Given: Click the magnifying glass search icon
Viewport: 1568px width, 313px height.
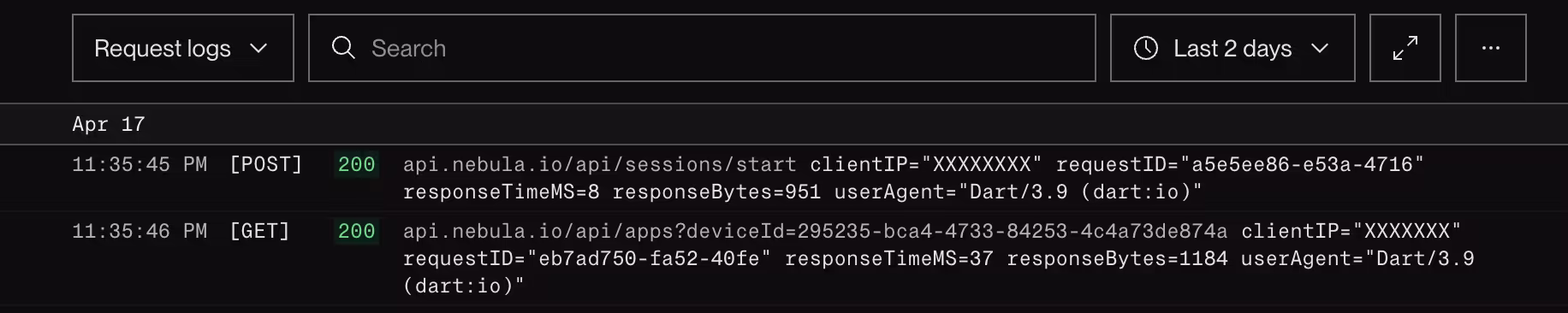Looking at the screenshot, I should coord(343,48).
